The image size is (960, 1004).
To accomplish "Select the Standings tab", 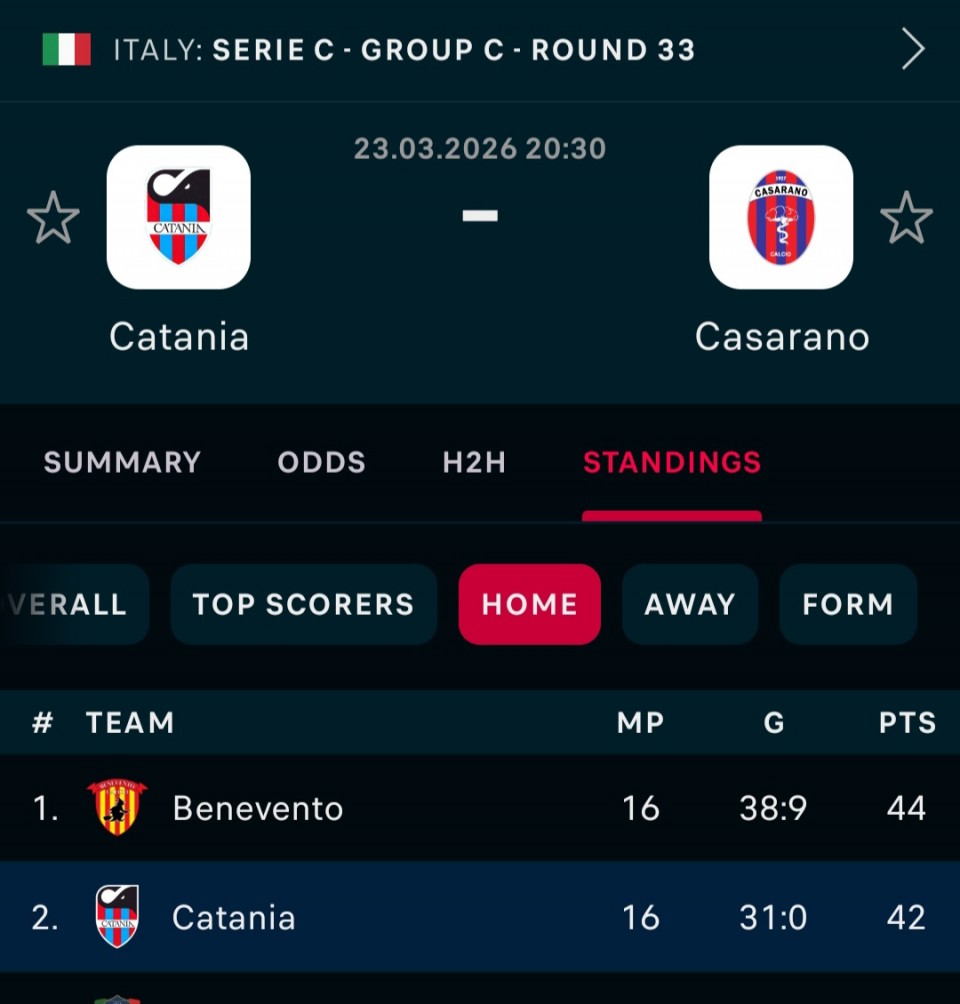I will 672,462.
